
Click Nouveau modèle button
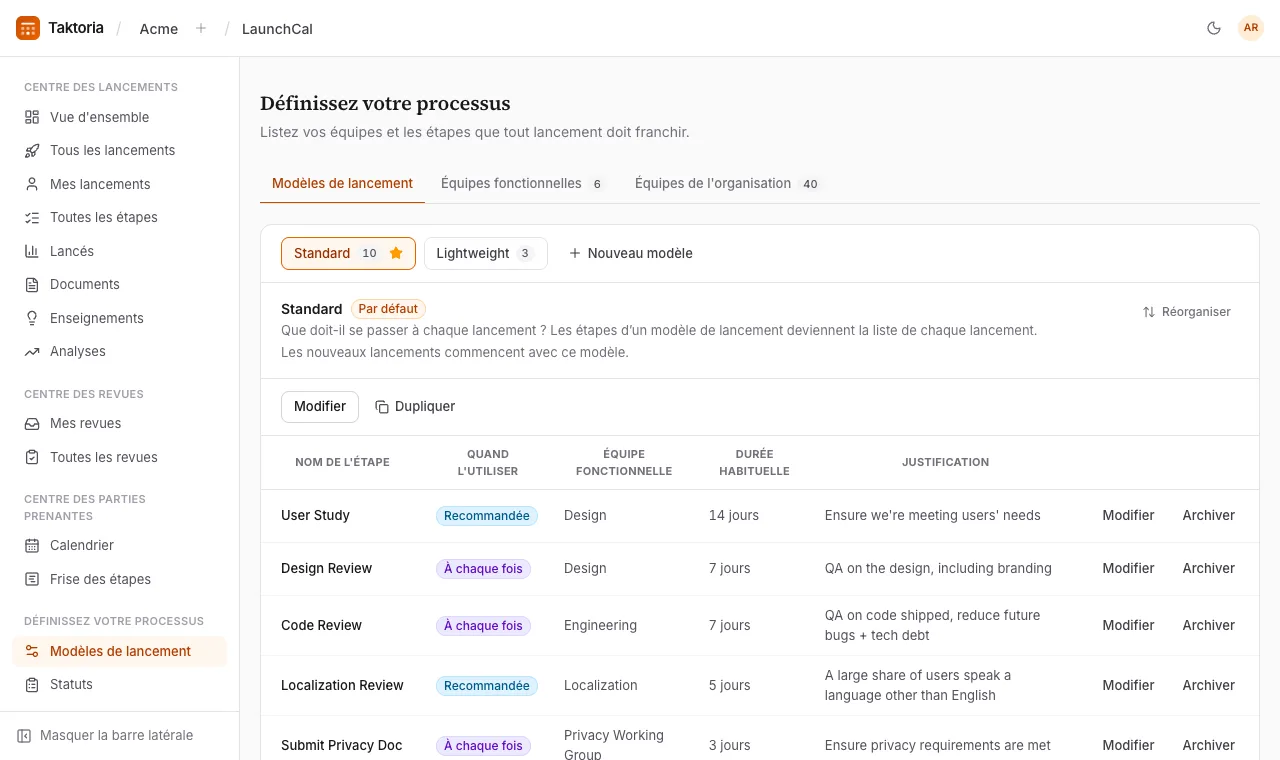coord(631,253)
